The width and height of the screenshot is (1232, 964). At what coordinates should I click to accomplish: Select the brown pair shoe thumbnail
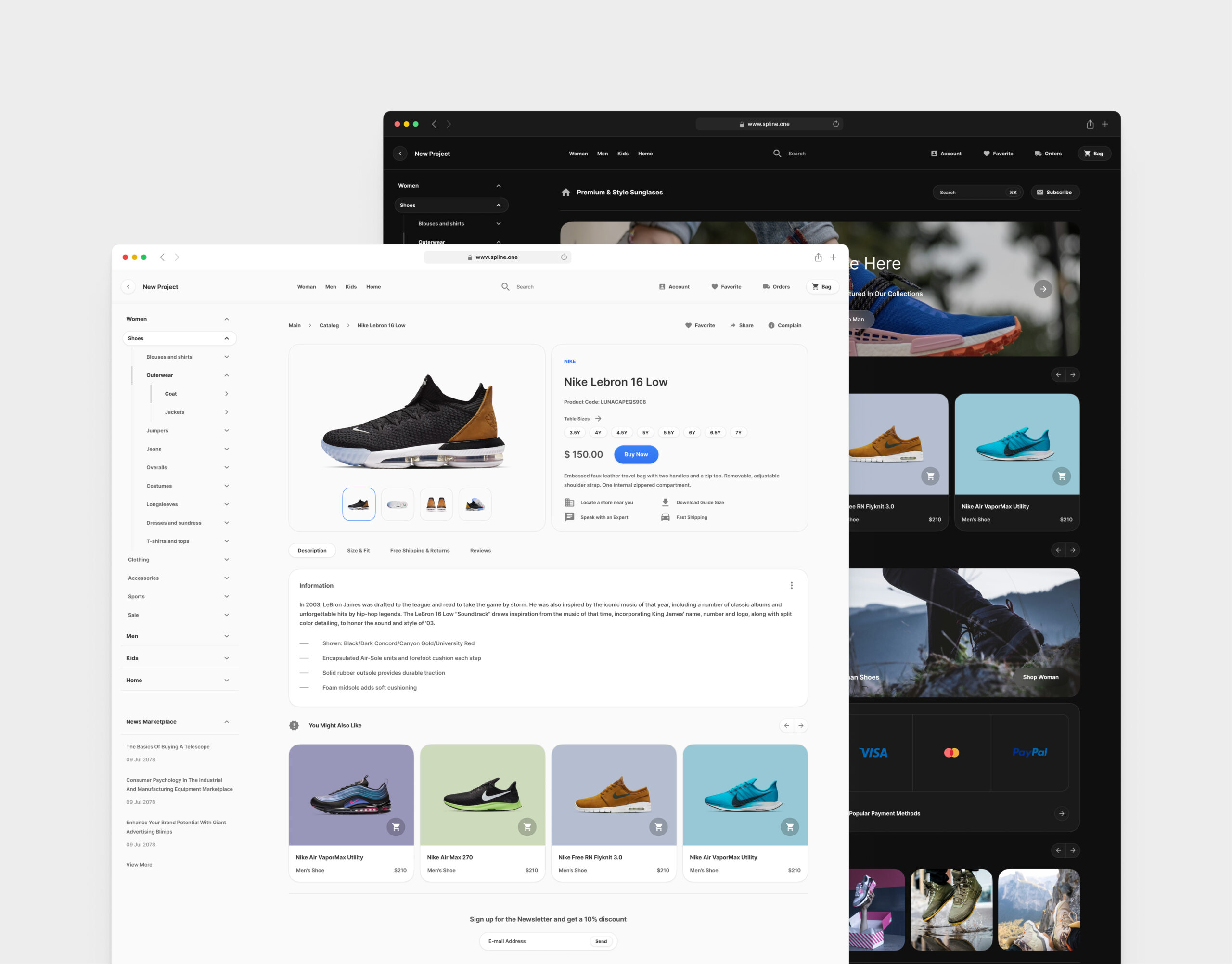[x=436, y=504]
